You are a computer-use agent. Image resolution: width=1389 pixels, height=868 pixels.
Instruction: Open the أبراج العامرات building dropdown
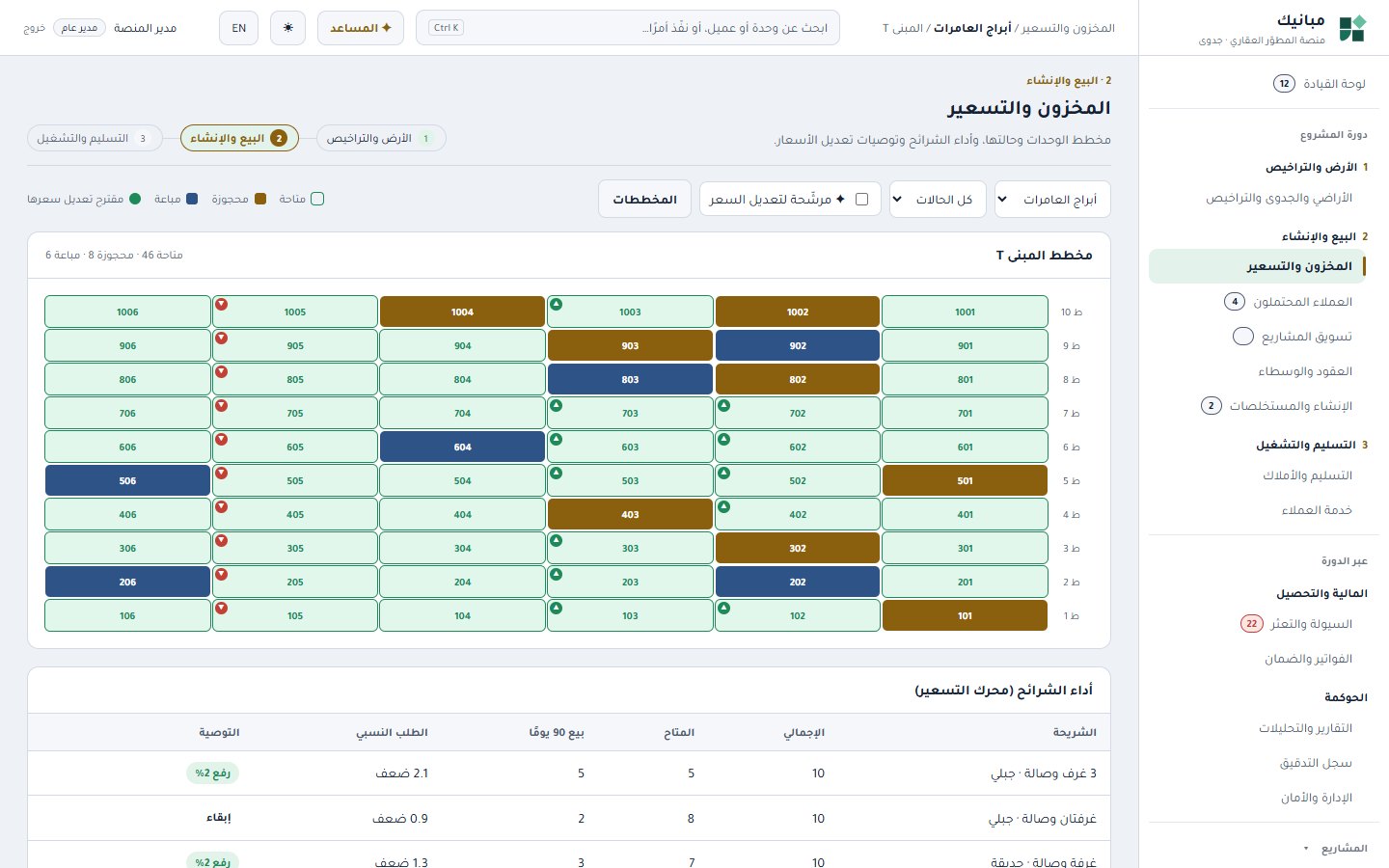pyautogui.click(x=1052, y=200)
